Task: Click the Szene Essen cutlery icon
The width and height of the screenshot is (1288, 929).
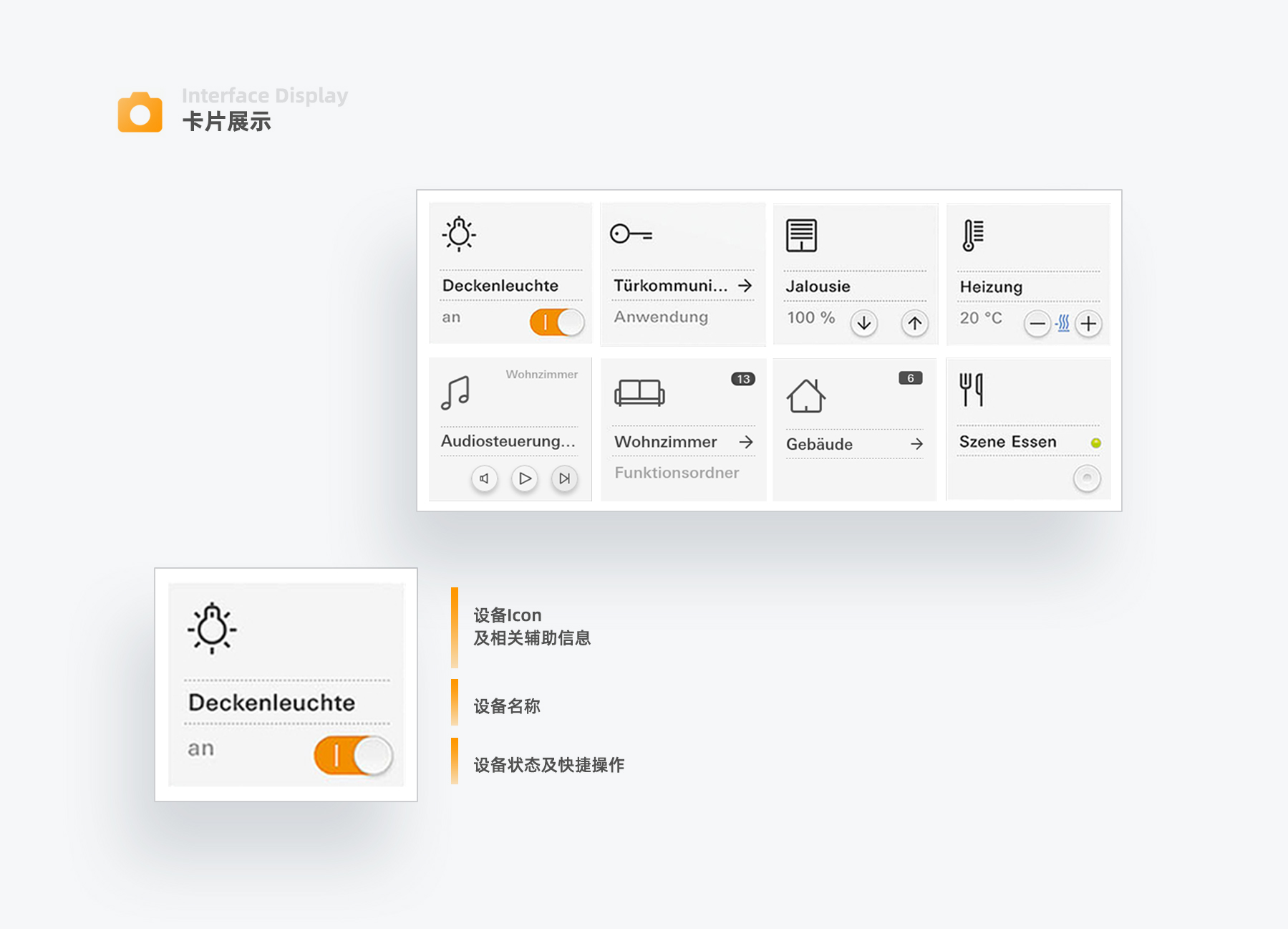Action: point(972,390)
